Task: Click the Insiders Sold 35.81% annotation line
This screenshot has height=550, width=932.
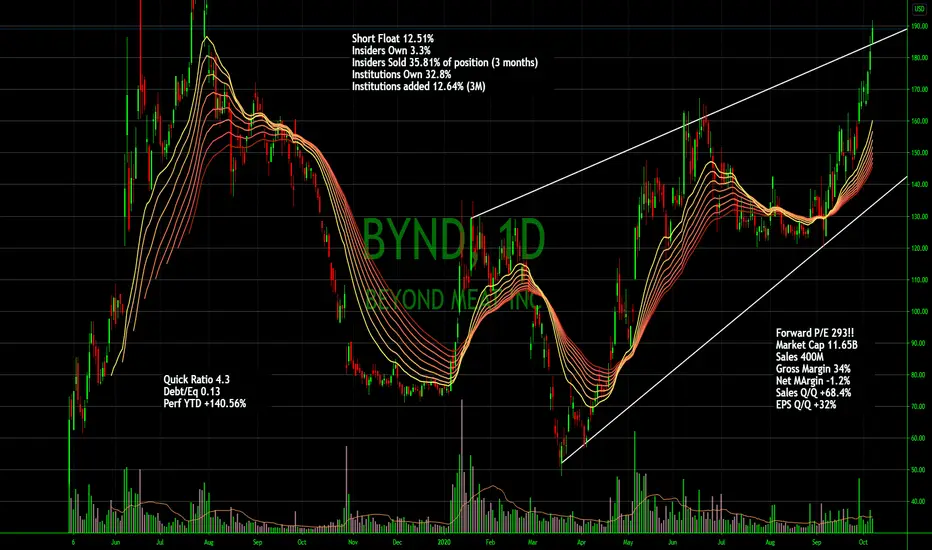Action: pyautogui.click(x=445, y=62)
